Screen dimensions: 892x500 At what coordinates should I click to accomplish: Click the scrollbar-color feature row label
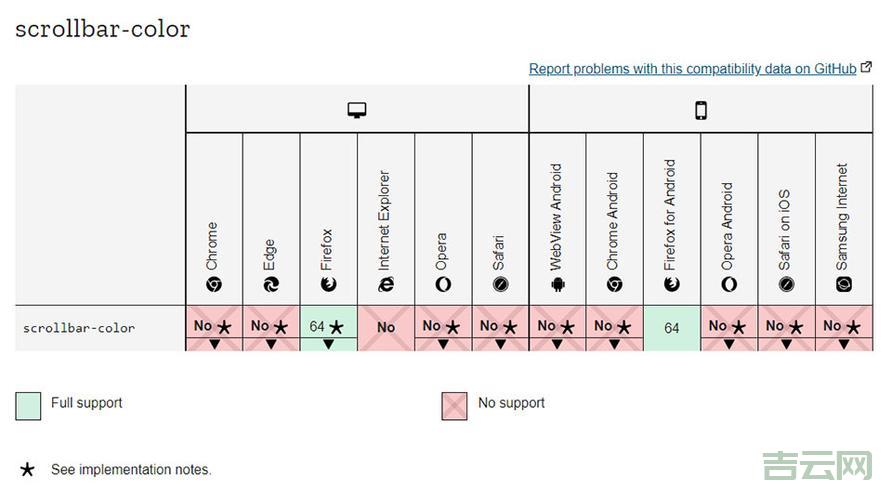79,328
